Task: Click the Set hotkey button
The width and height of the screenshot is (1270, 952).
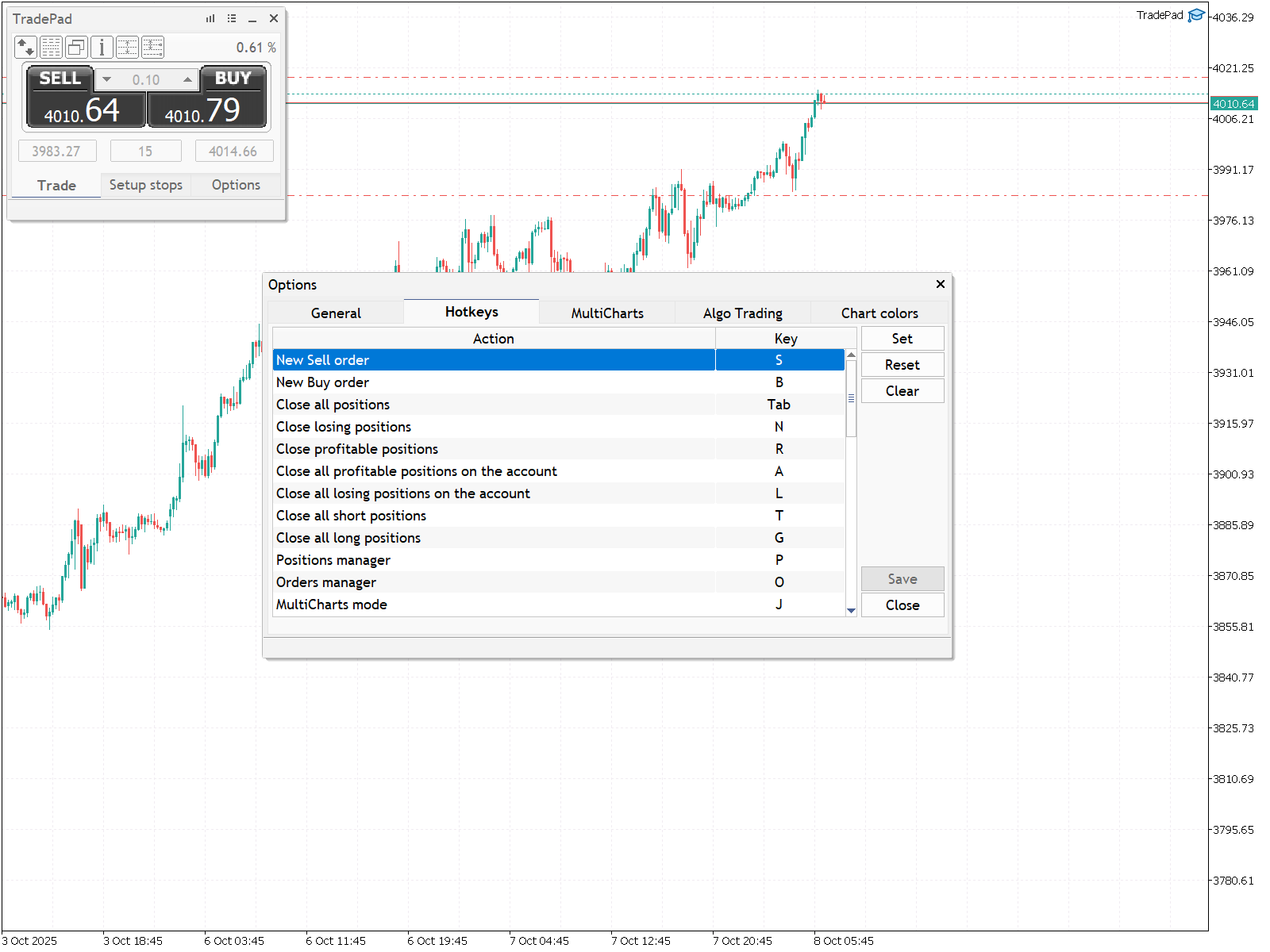Action: (902, 339)
